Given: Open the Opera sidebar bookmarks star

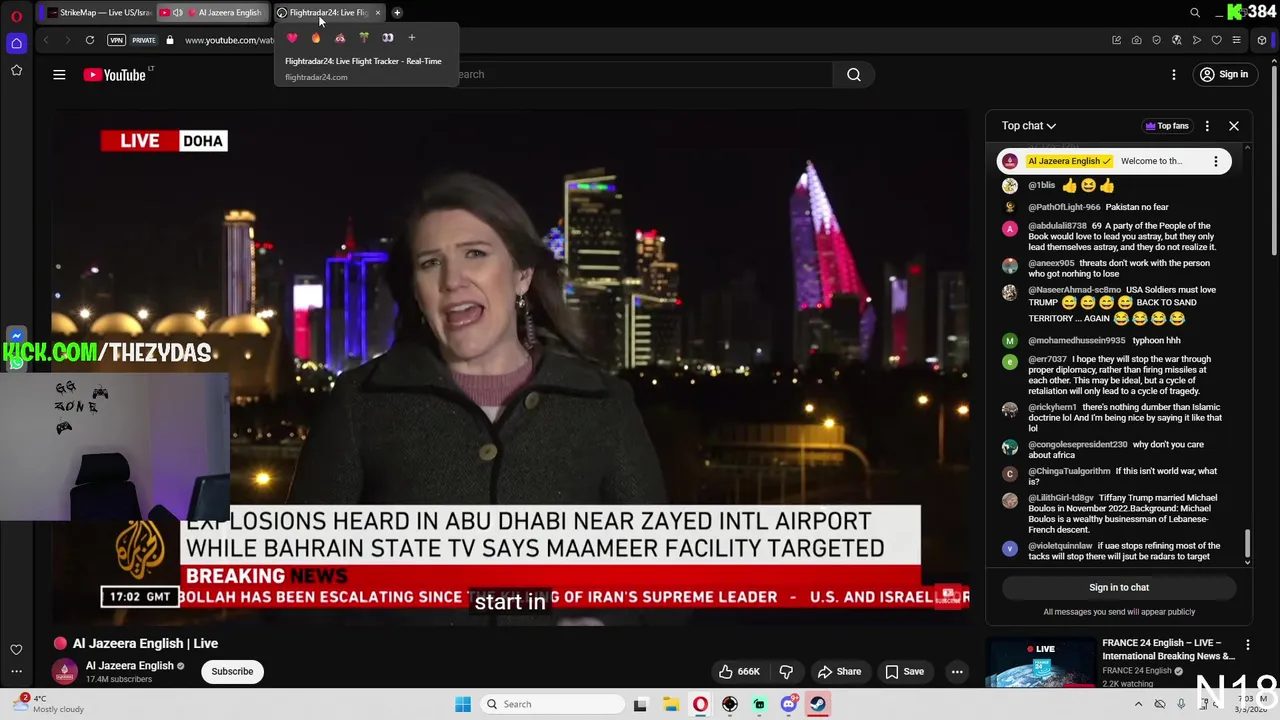Looking at the screenshot, I should [16, 71].
